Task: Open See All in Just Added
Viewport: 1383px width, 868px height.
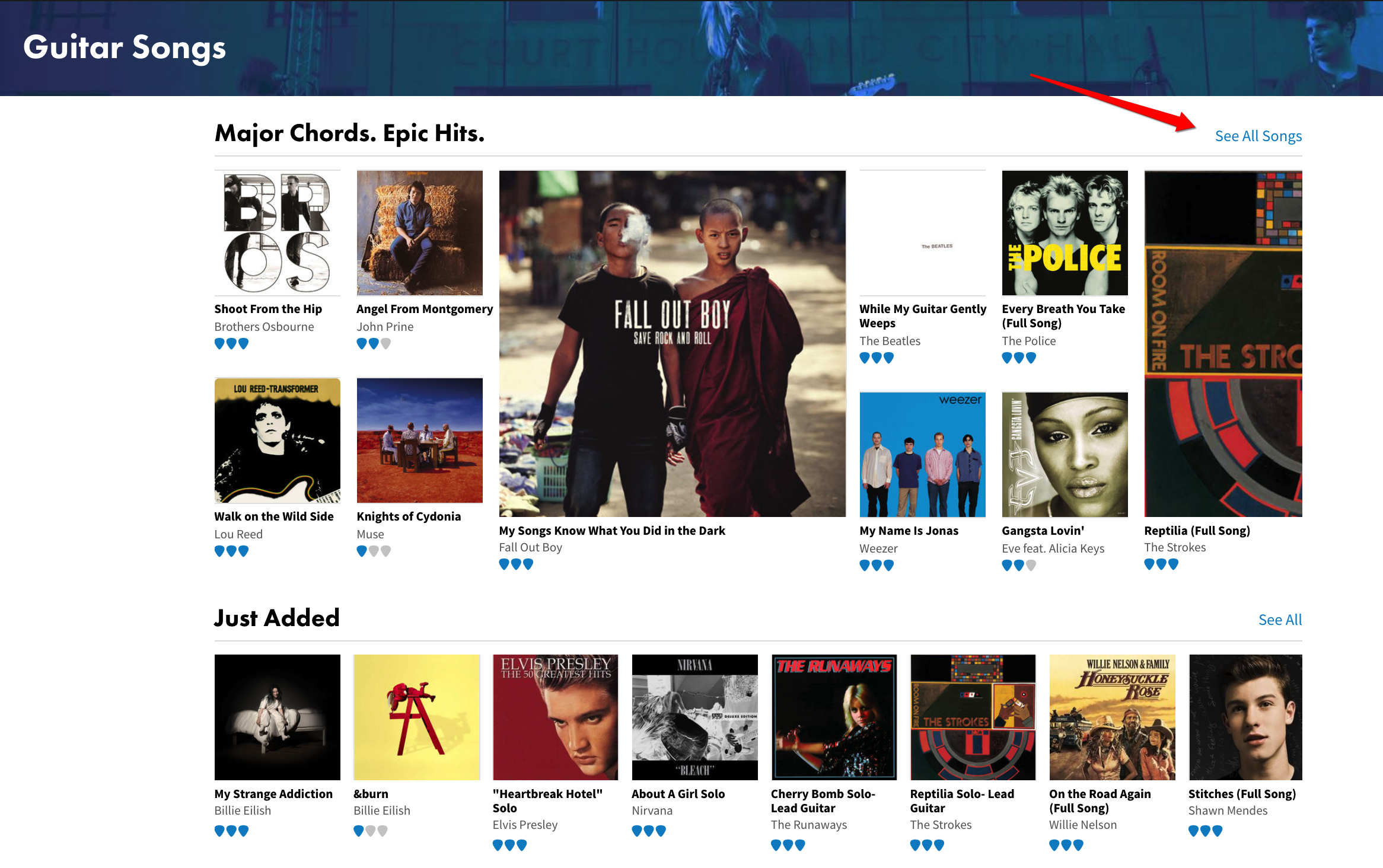Action: pyautogui.click(x=1280, y=620)
